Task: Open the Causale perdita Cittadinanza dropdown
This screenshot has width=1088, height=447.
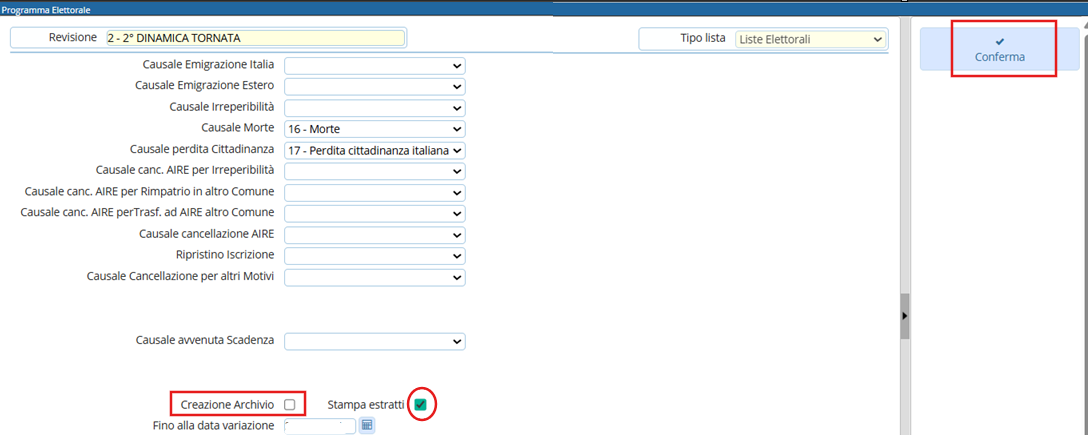Action: [375, 150]
